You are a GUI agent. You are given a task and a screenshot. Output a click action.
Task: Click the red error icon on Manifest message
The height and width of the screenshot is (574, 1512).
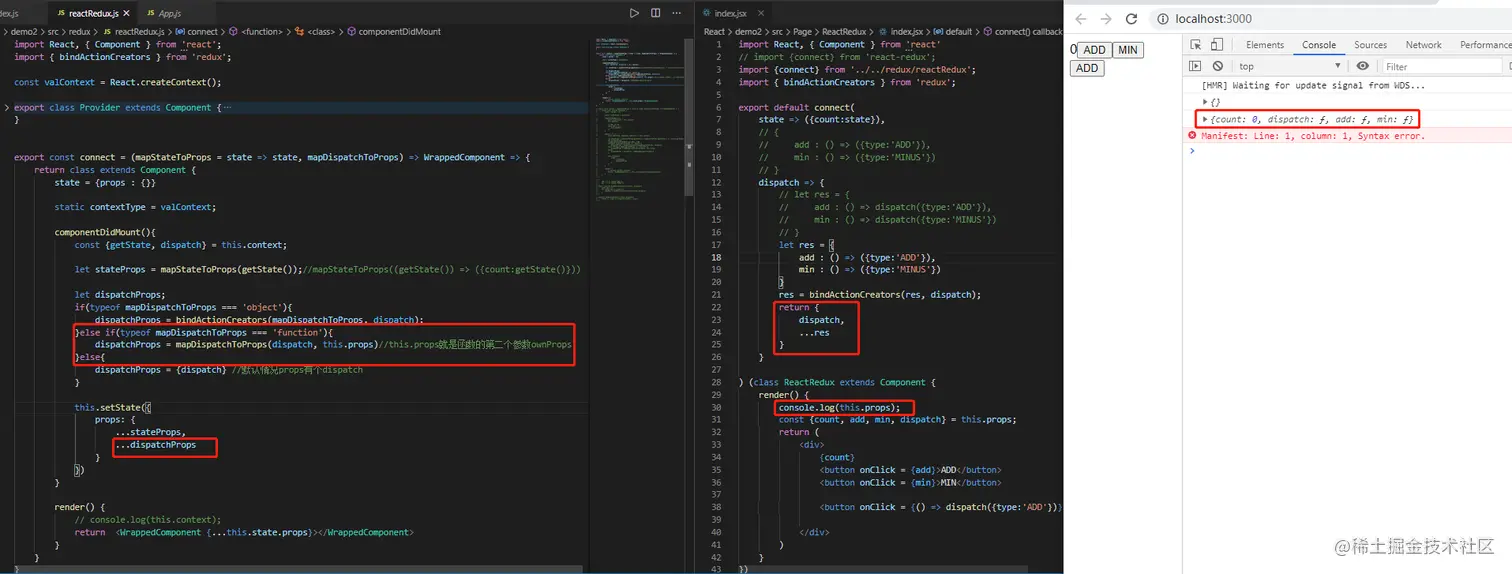click(1192, 135)
